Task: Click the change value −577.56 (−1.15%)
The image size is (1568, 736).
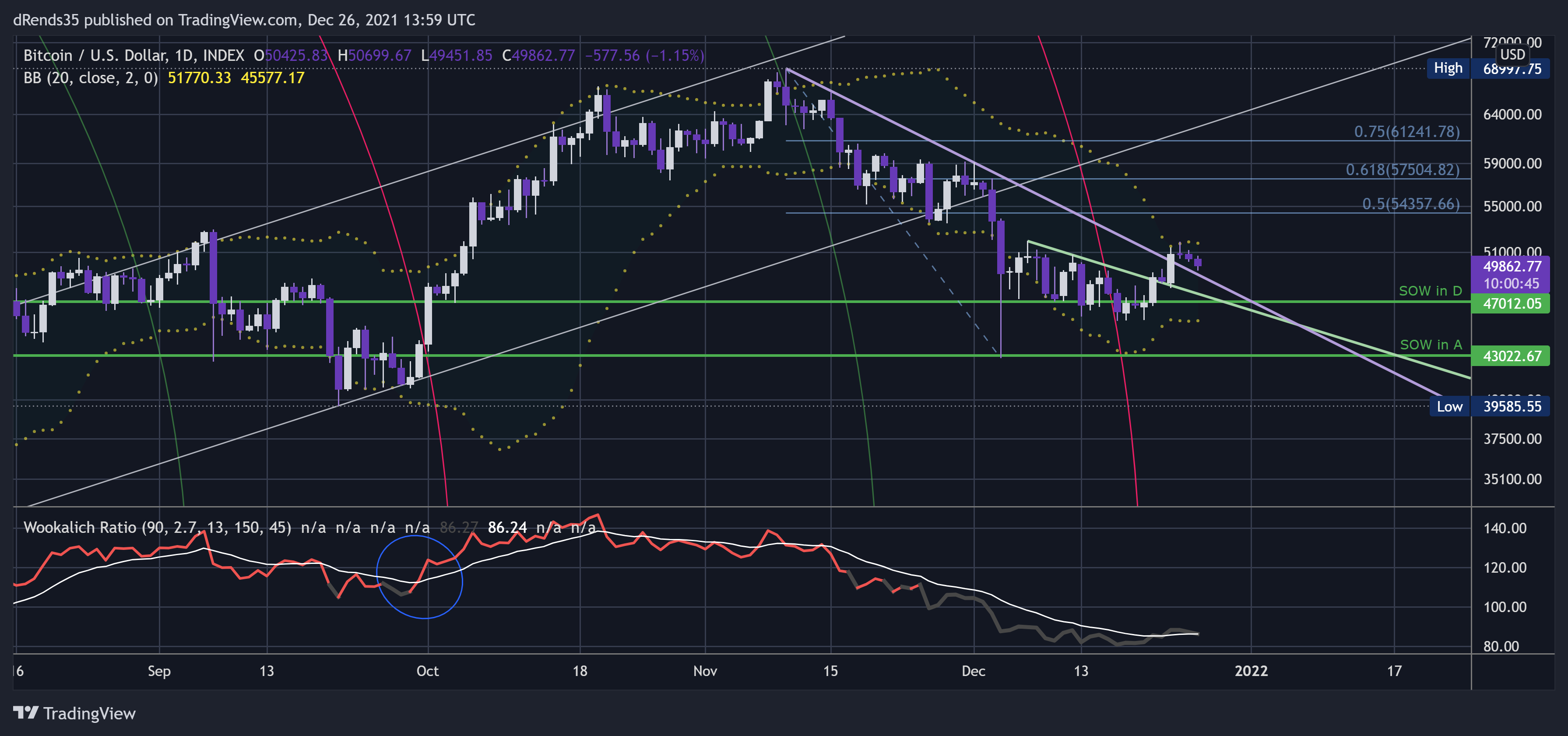Action: click(645, 56)
